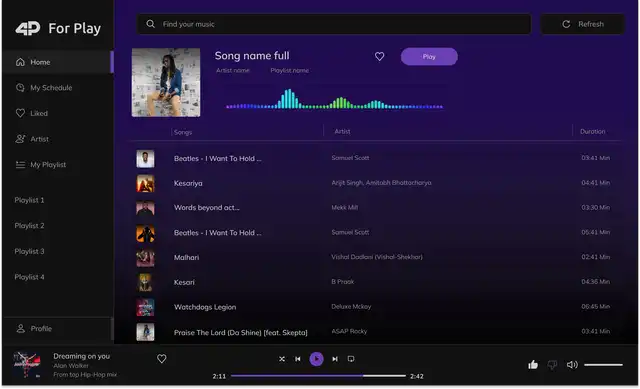This screenshot has height=389, width=640.
Task: Select Playlist 2
Action: (x=29, y=226)
